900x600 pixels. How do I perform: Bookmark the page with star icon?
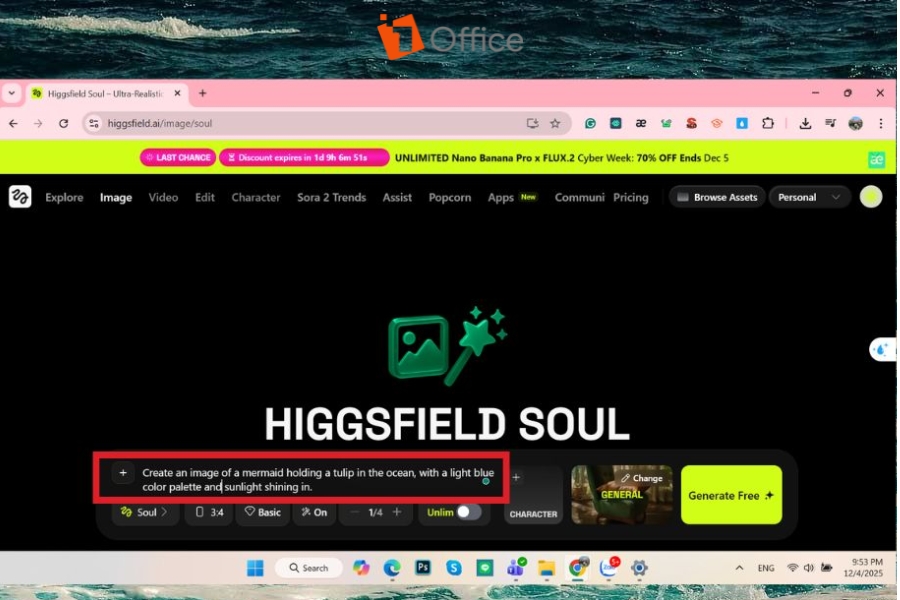[x=555, y=123]
